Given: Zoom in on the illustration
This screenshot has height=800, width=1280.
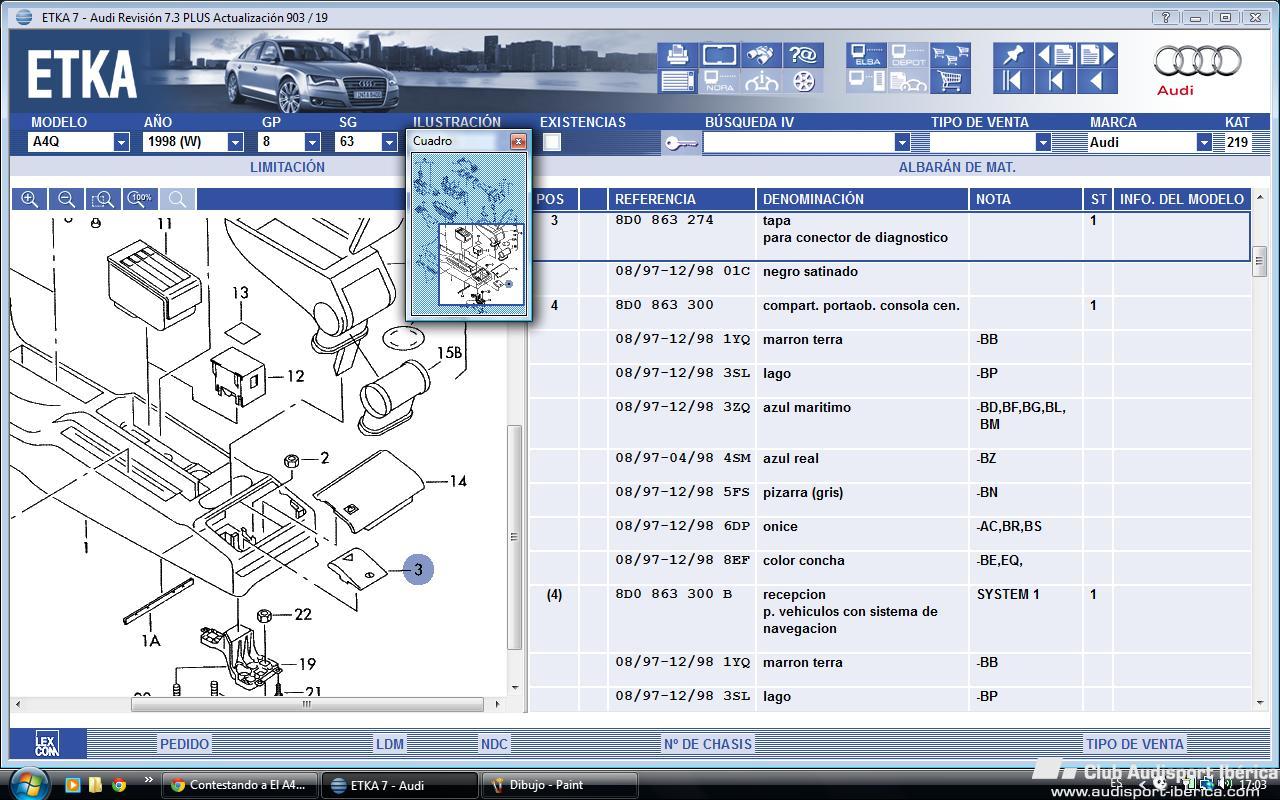Looking at the screenshot, I should pyautogui.click(x=30, y=199).
